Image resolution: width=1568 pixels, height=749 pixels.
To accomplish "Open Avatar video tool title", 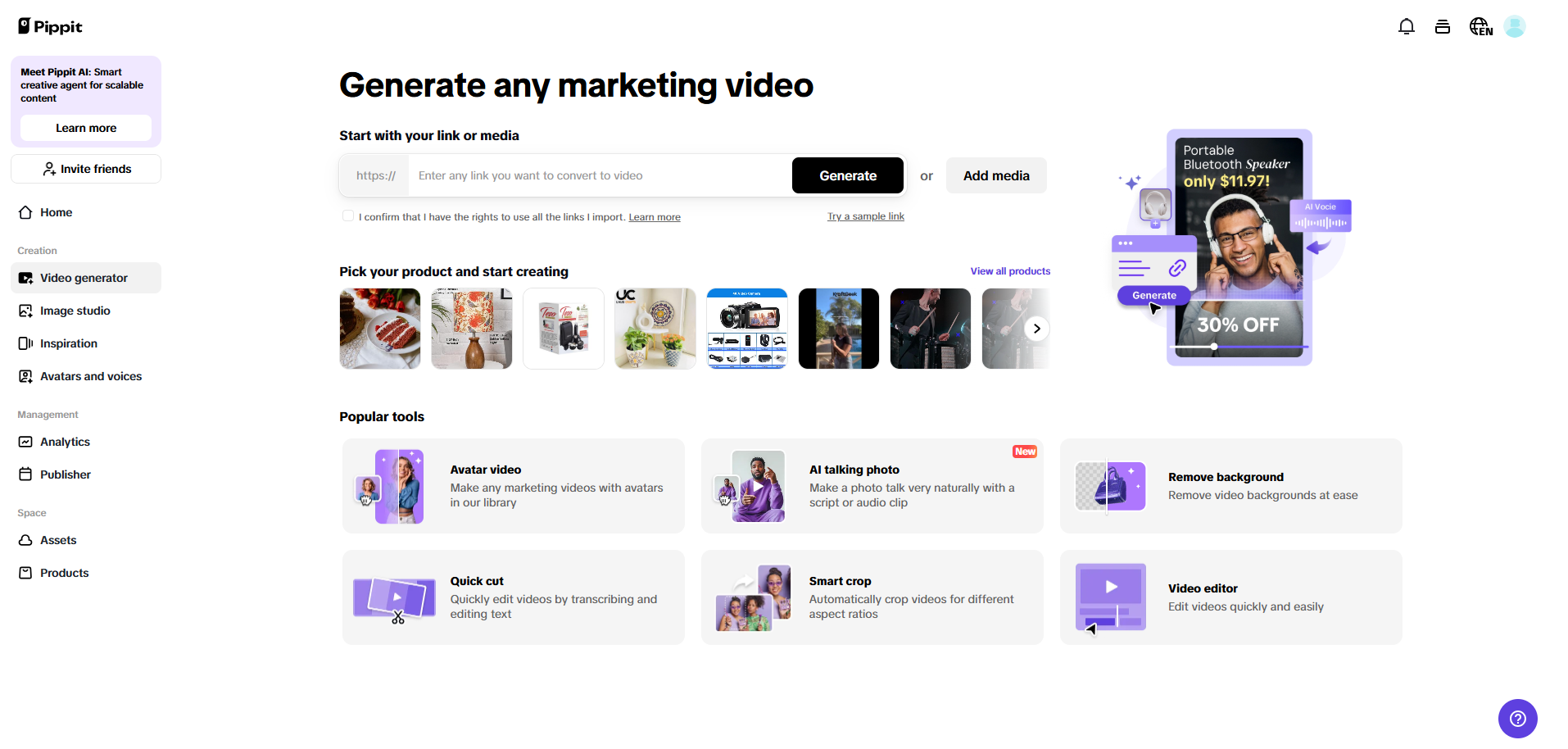I will click(x=486, y=470).
